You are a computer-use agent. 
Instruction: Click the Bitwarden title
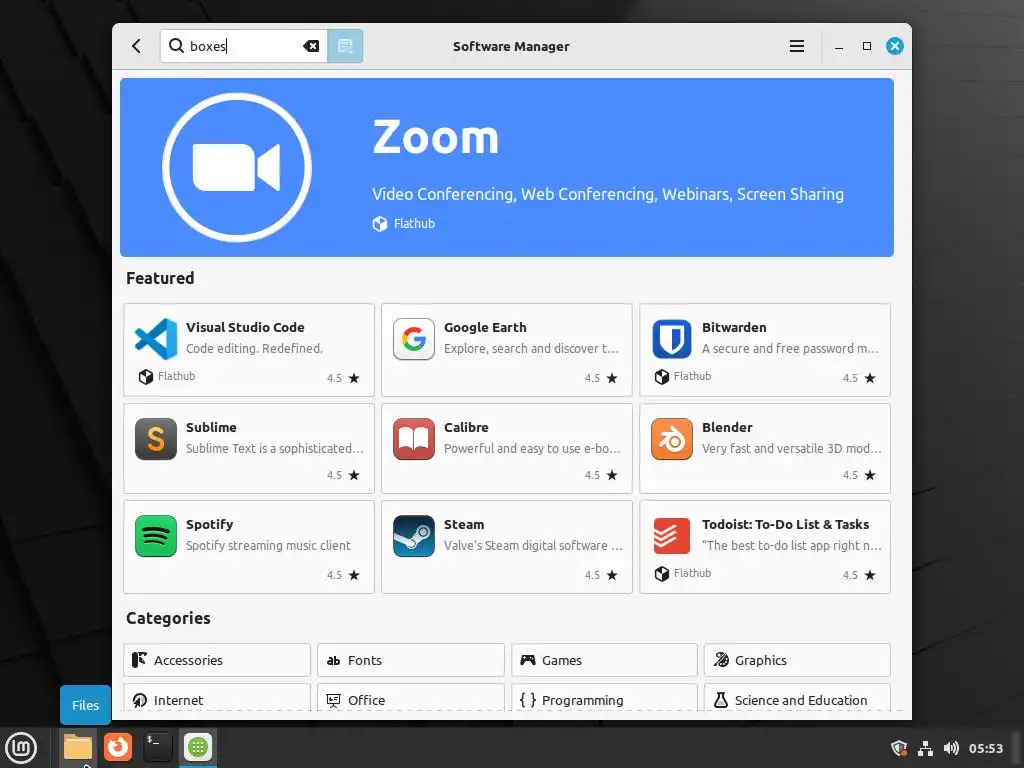point(734,327)
